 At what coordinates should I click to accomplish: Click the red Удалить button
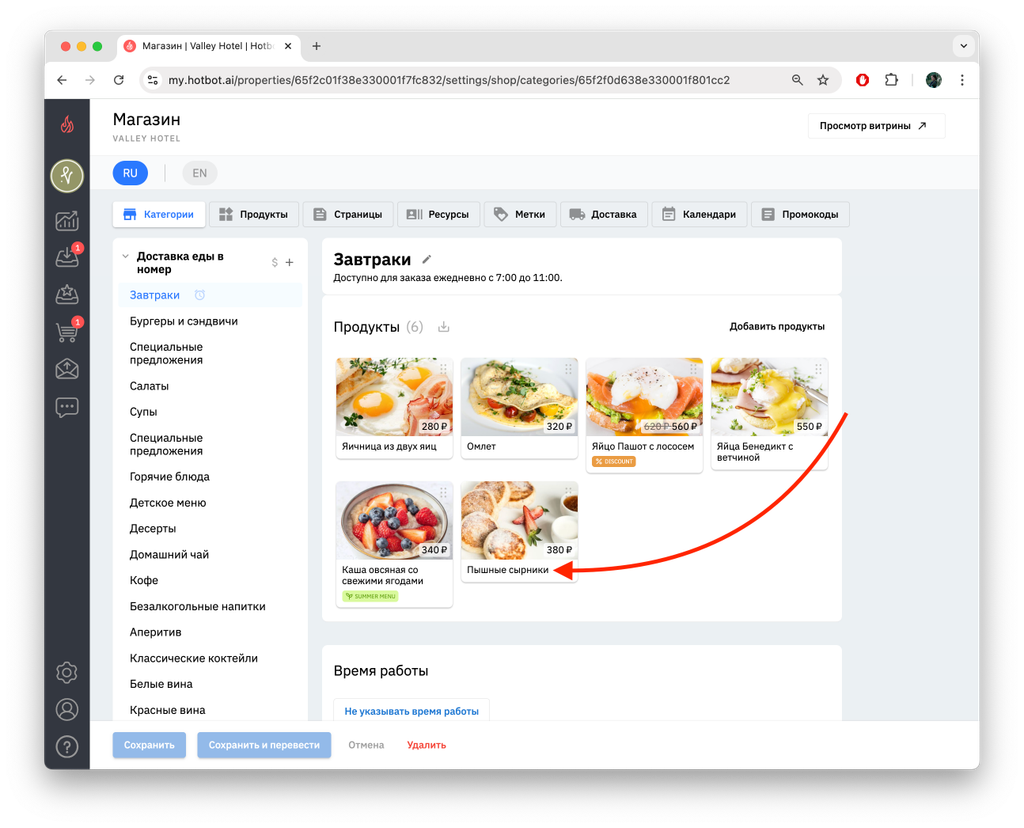[x=426, y=745]
